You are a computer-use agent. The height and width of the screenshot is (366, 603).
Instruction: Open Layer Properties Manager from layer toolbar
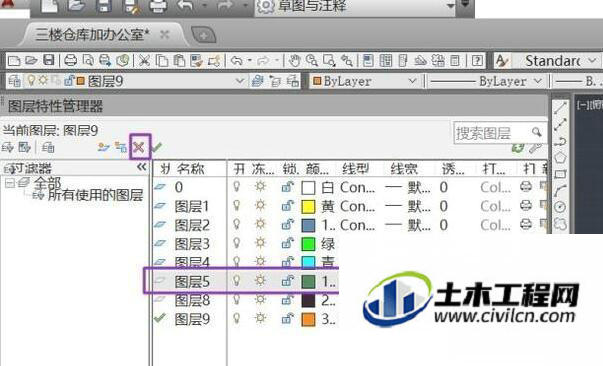point(15,81)
